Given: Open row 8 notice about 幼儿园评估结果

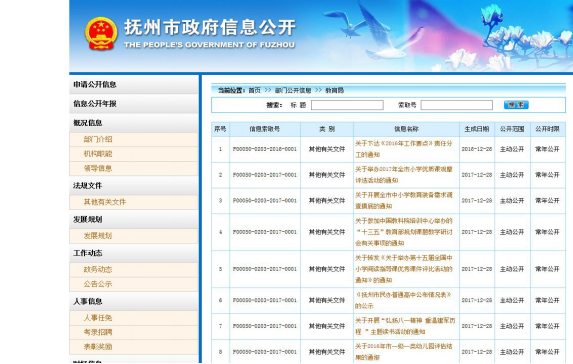Looking at the screenshot, I should 404,352.
